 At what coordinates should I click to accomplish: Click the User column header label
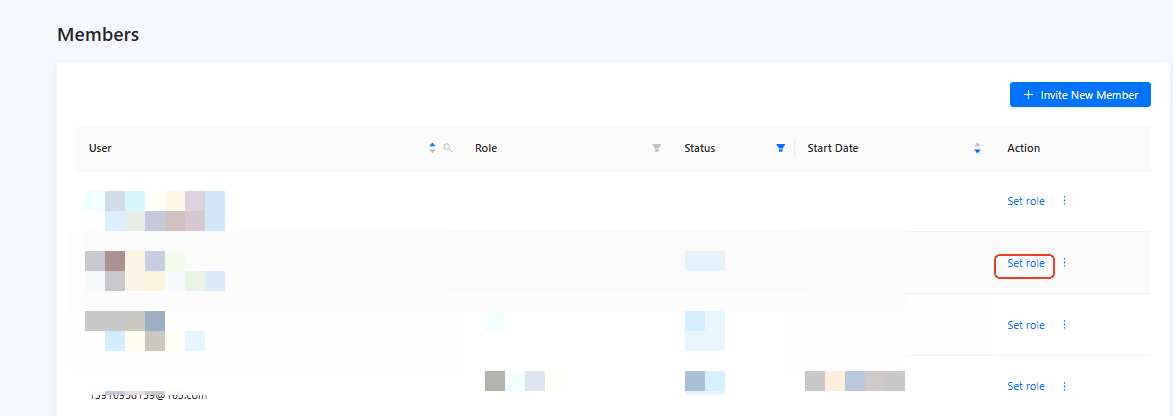tap(100, 148)
